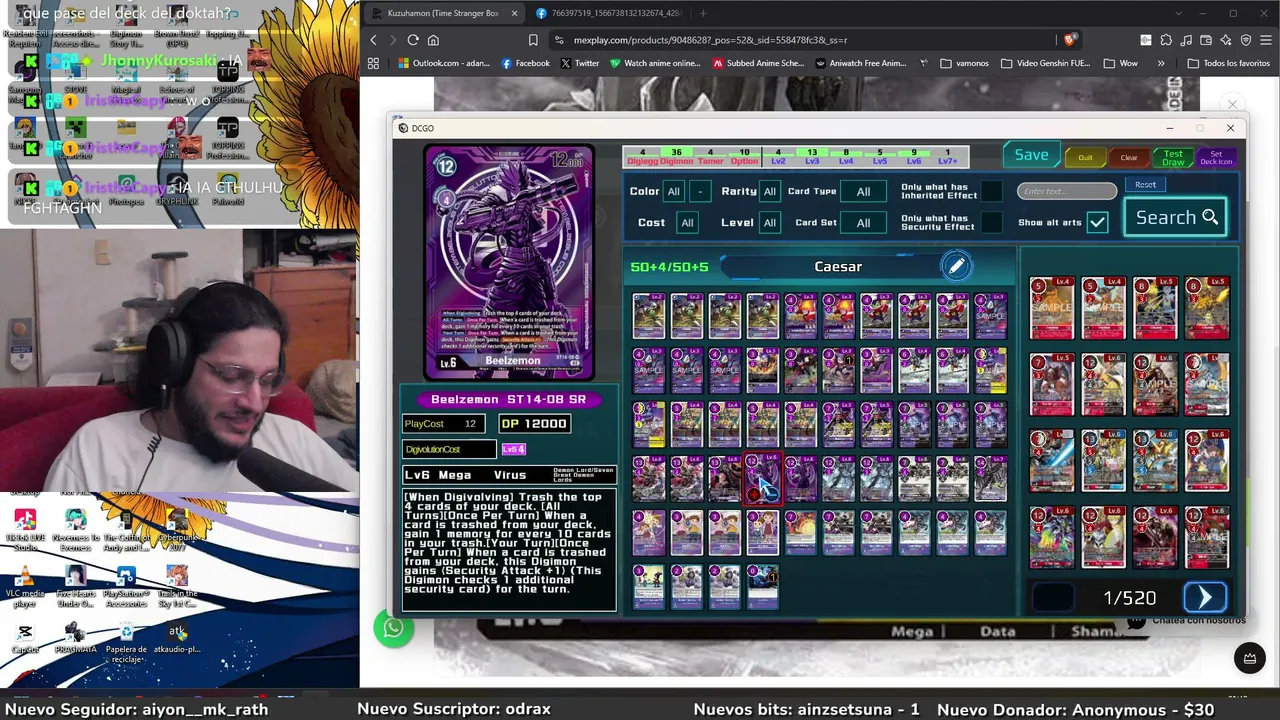The width and height of the screenshot is (1280, 720).
Task: Reload the browser page
Action: coord(412,40)
